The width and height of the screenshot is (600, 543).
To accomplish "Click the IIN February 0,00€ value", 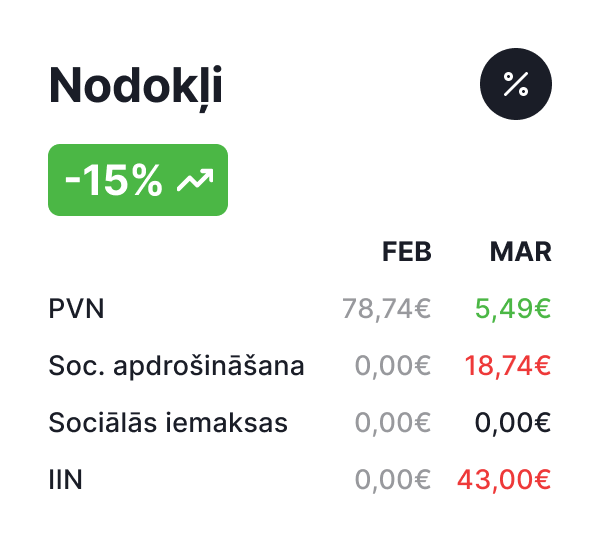I will 393,479.
